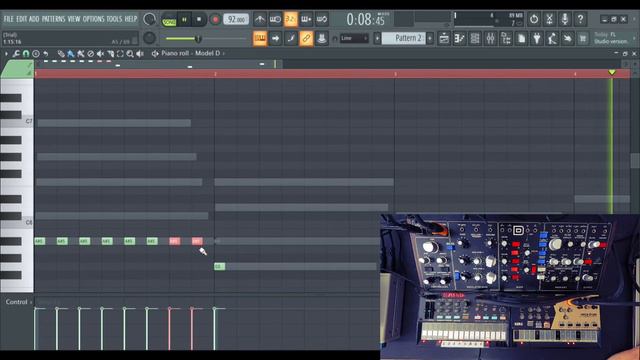Open the Pattern 2 selector
This screenshot has width=640, height=360.
[404, 38]
